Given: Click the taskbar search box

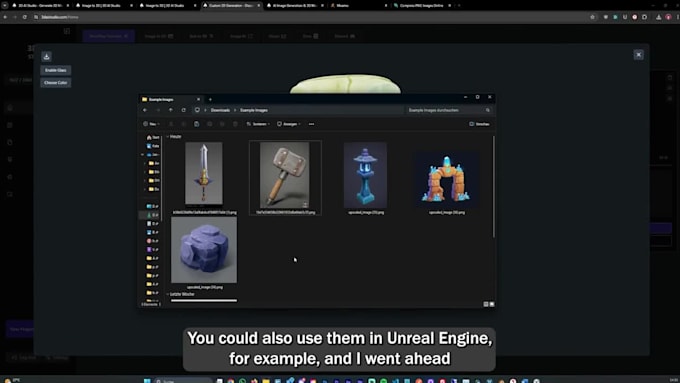Looking at the screenshot, I should coord(183,381).
